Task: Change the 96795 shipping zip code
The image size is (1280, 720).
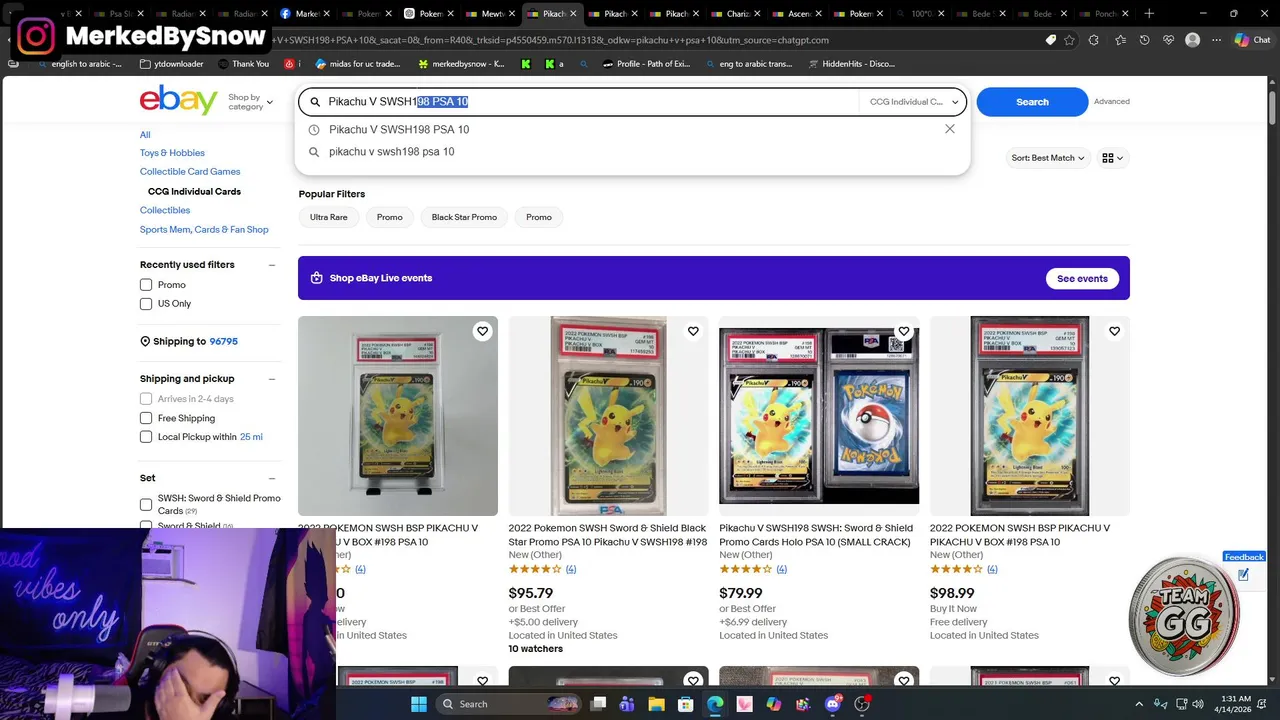Action: point(223,341)
